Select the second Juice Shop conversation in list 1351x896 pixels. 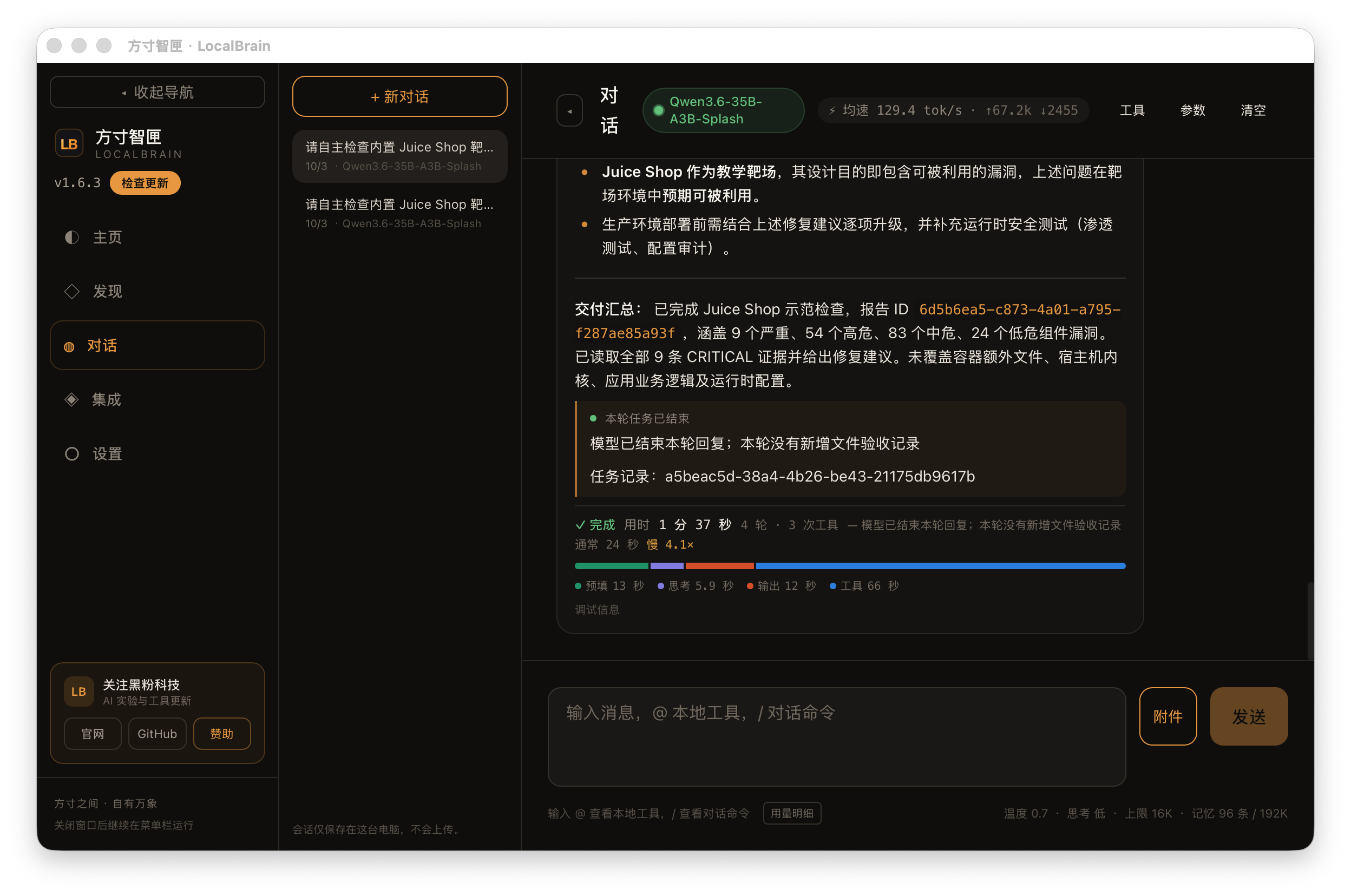click(x=399, y=213)
